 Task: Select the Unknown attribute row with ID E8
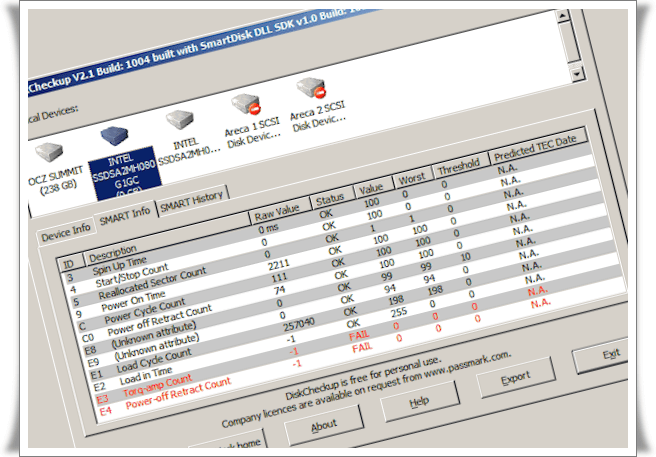[349, 286]
